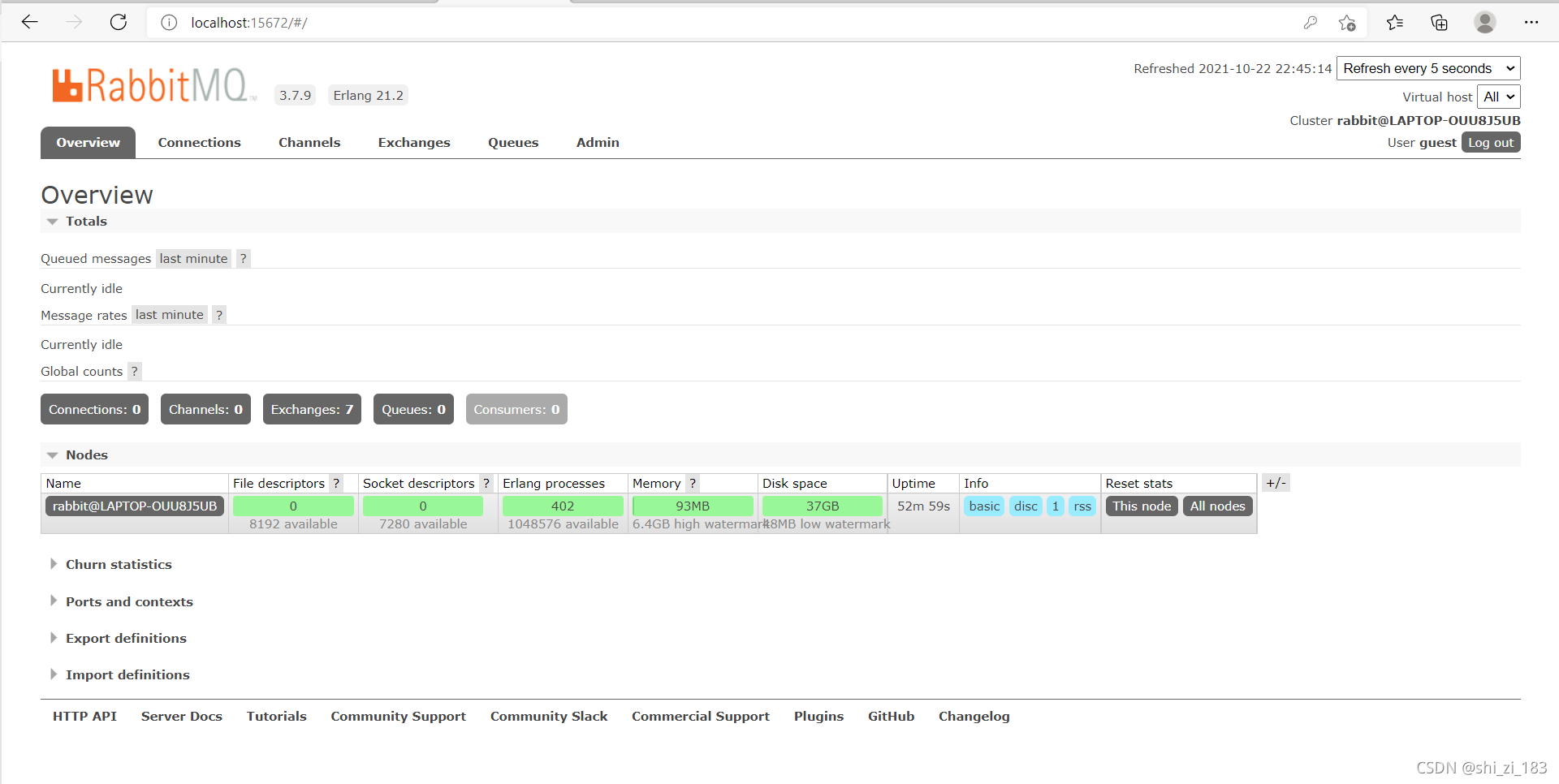Viewport: 1559px width, 784px height.
Task: Open Plugins footer link
Action: (818, 716)
